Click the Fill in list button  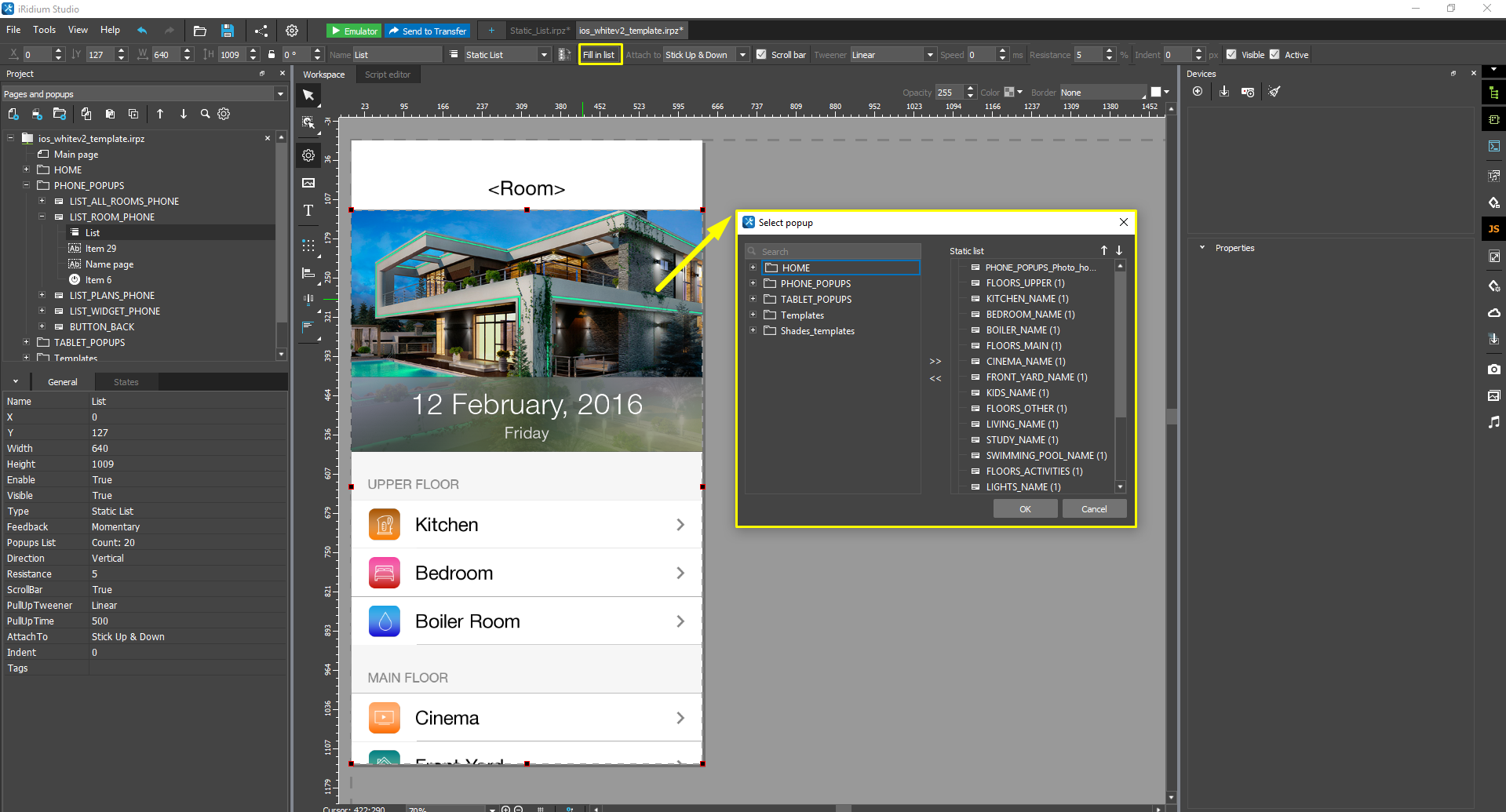[600, 55]
